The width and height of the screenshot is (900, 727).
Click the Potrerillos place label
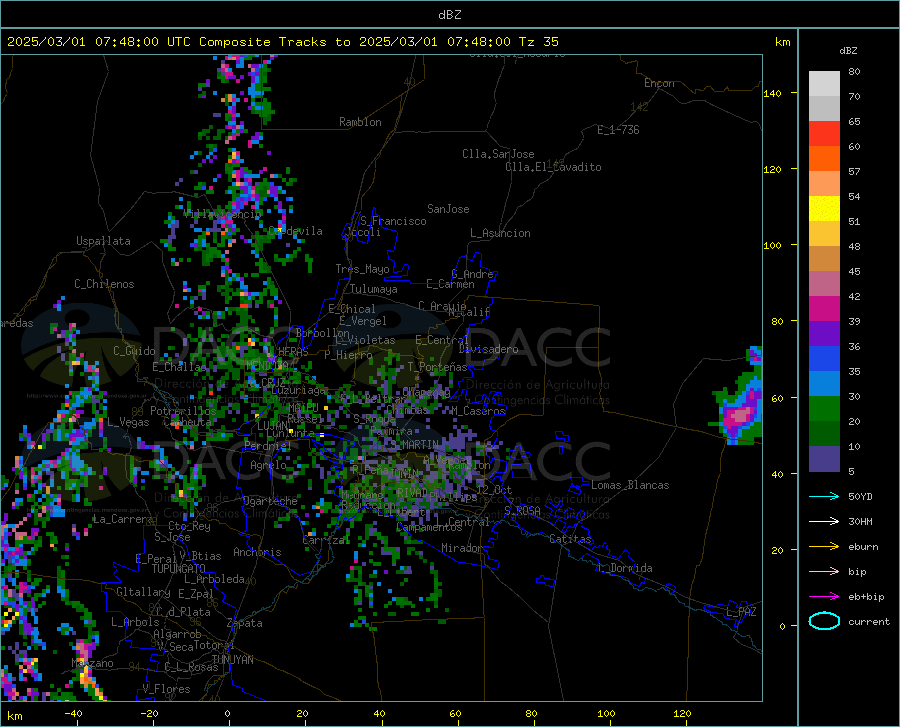183,411
